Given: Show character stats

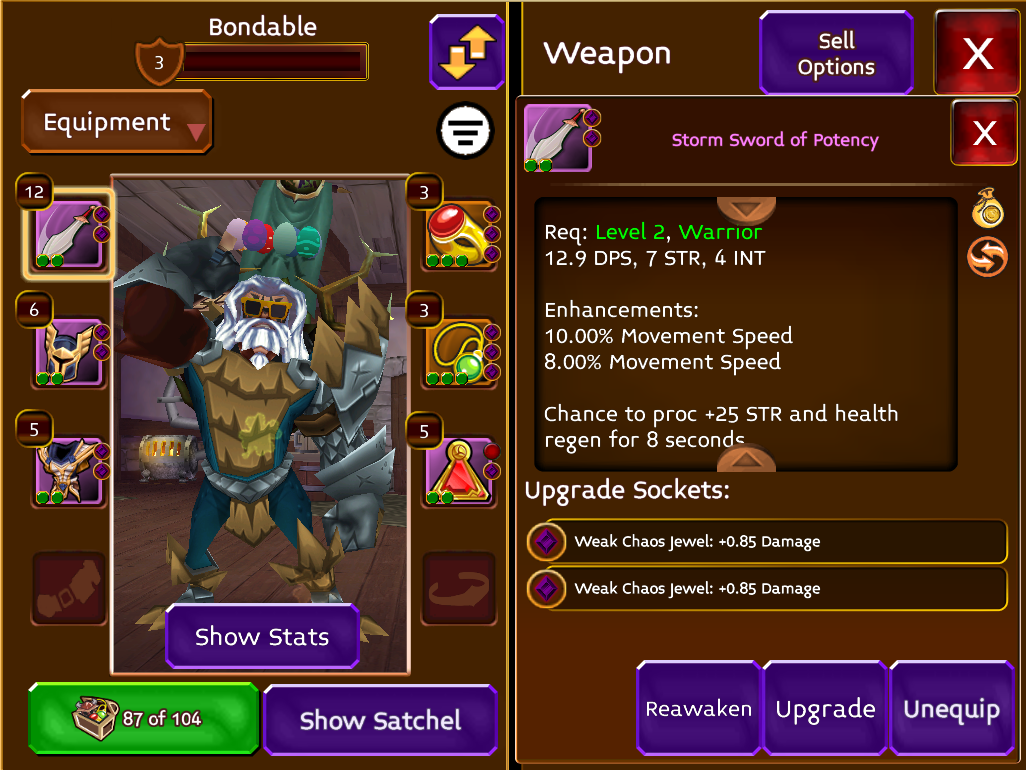Looking at the screenshot, I should pos(262,637).
